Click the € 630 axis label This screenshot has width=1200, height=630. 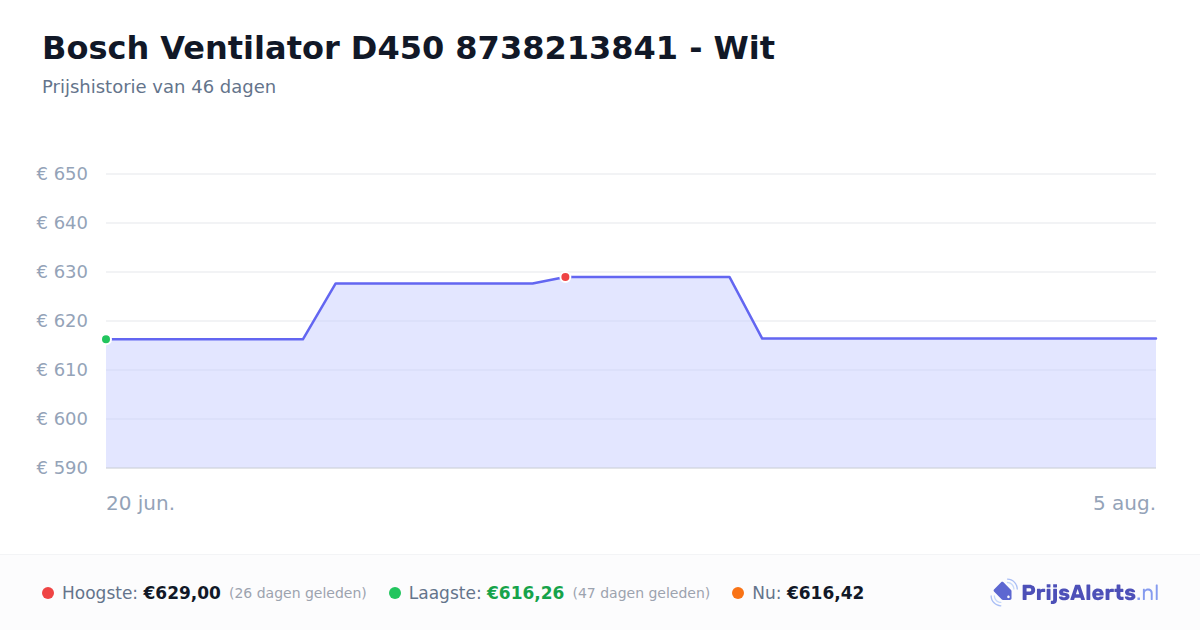coord(62,272)
